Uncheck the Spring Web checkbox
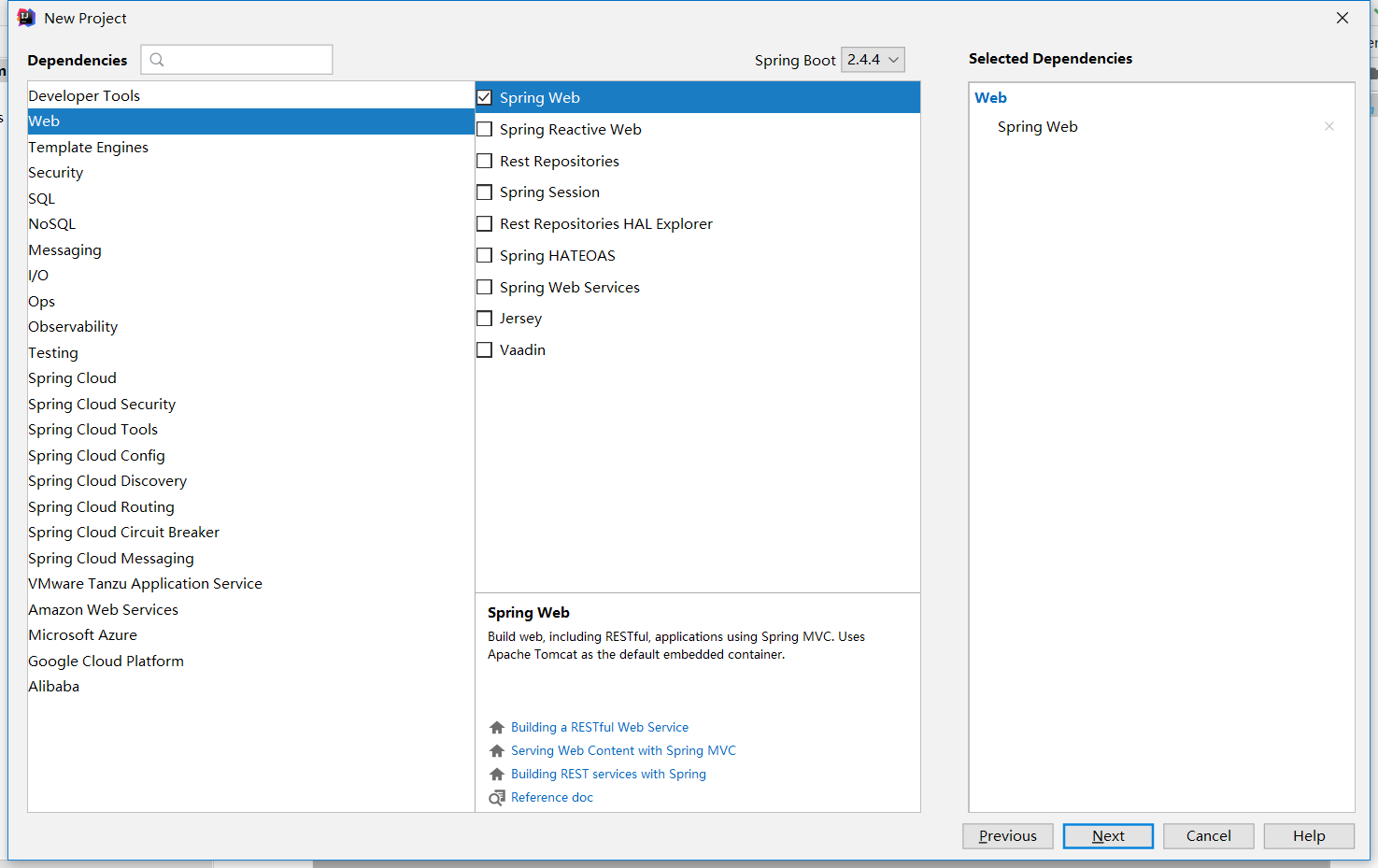The height and width of the screenshot is (868, 1378). [484, 97]
